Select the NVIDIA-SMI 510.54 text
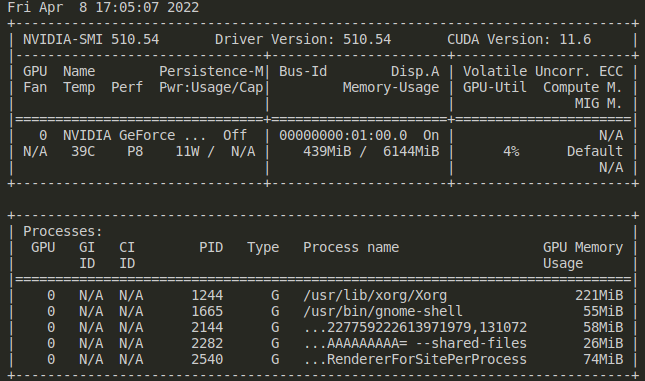 91,39
